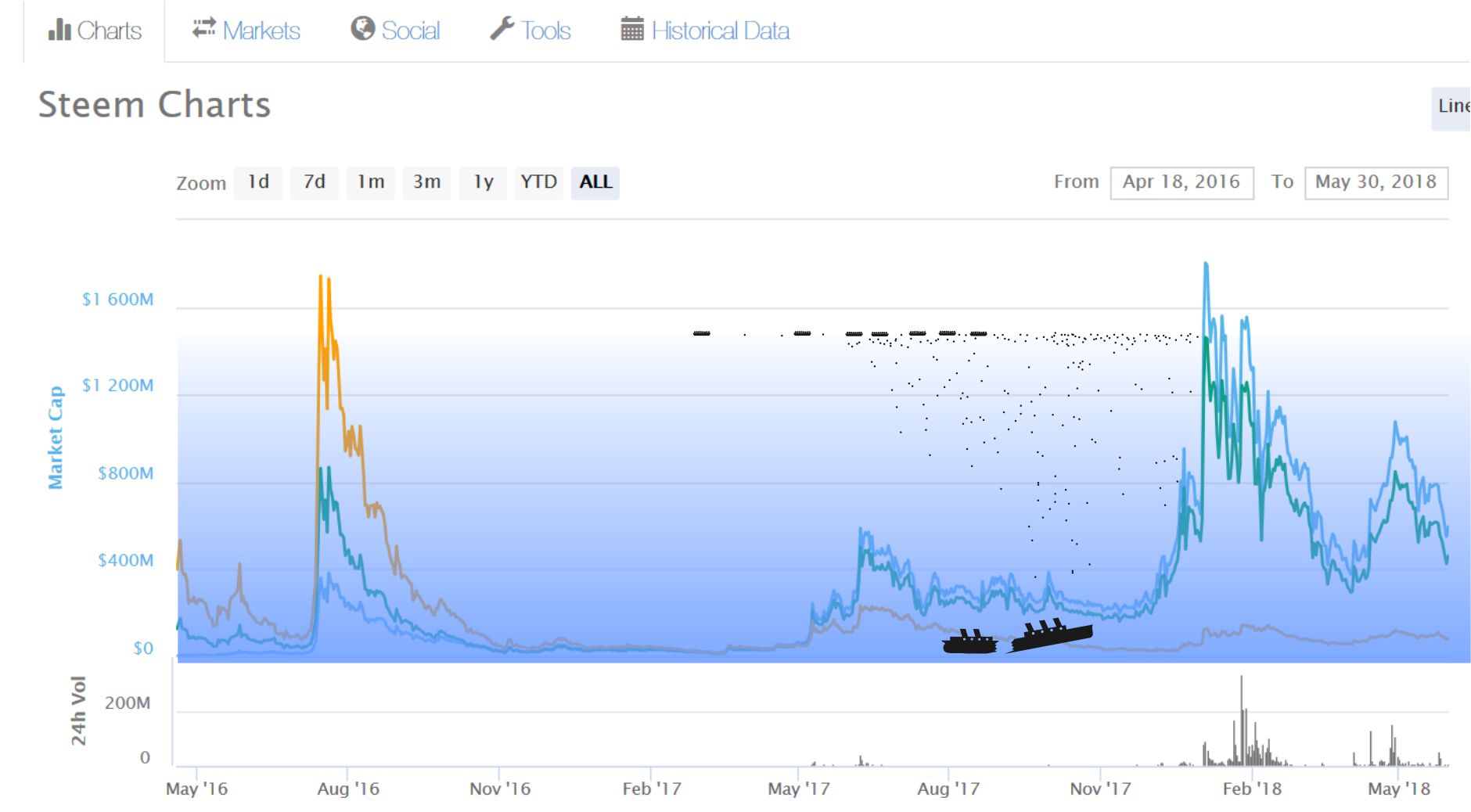Select the YTD zoom range

click(539, 182)
